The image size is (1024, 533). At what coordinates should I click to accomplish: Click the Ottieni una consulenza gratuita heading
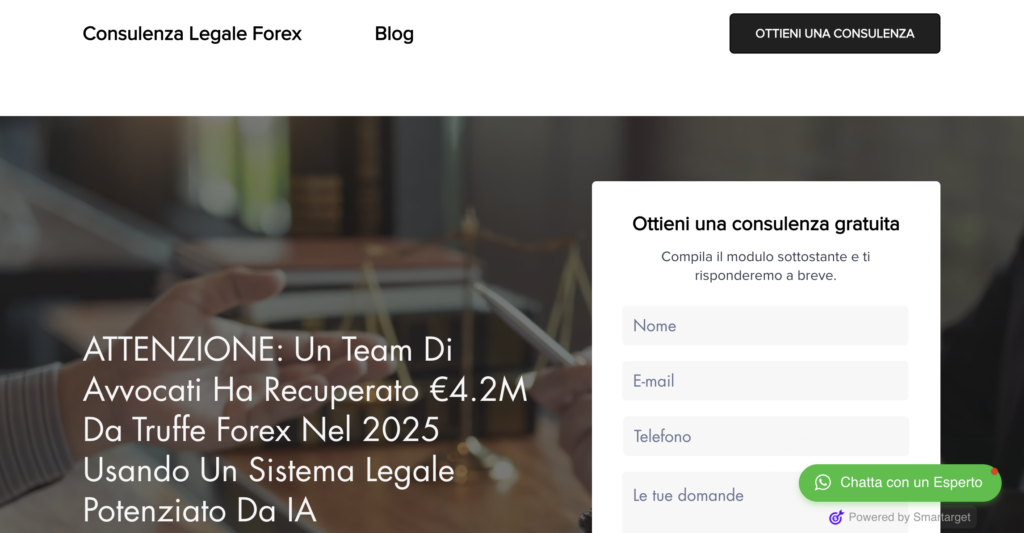(x=765, y=224)
